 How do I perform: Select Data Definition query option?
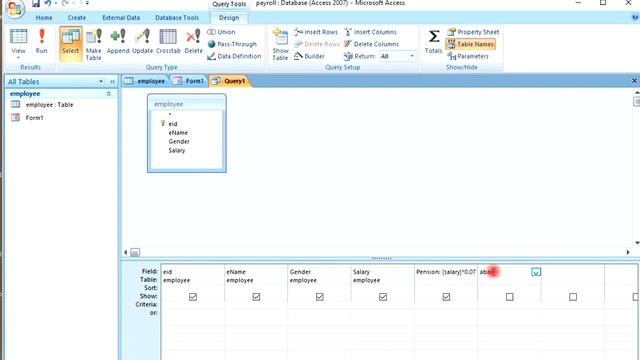pos(234,56)
